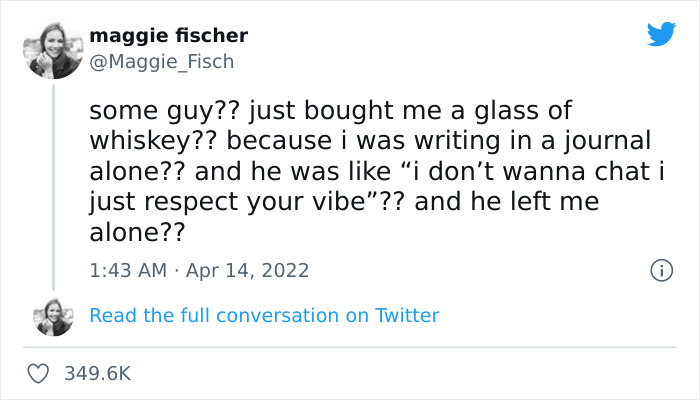Click the small avatar beside the conversation link
This screenshot has height=400, width=700.
53,316
